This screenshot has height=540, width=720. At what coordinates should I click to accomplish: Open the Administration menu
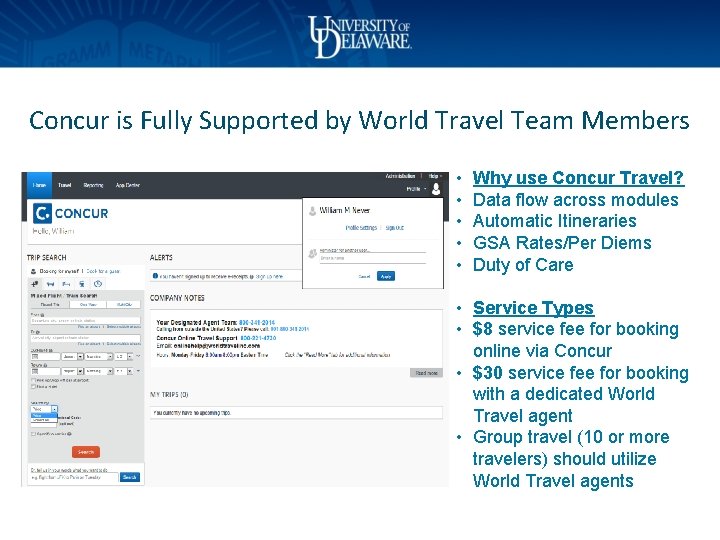[x=400, y=176]
